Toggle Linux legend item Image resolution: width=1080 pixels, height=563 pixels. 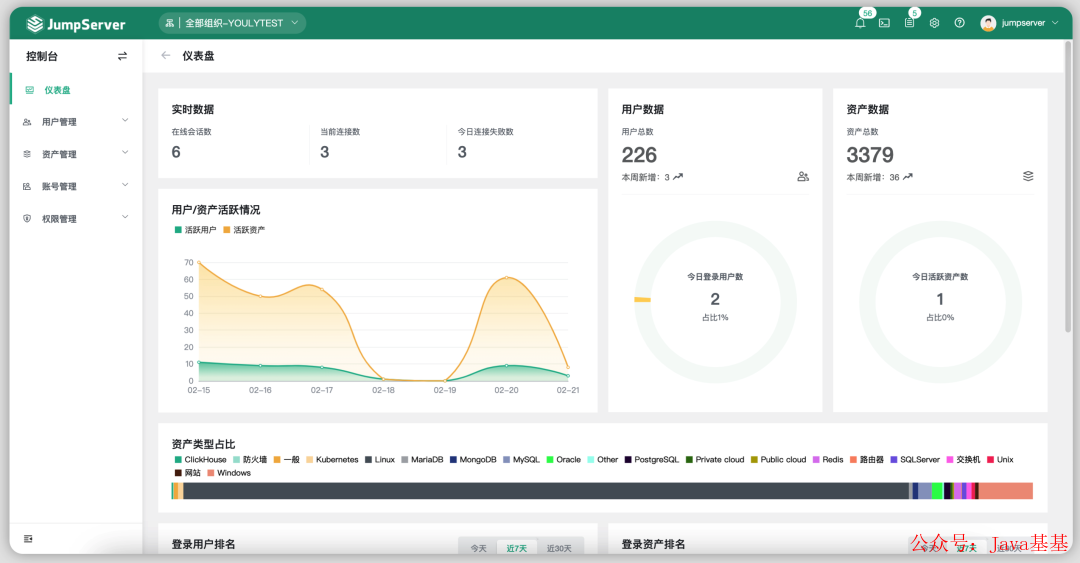(x=380, y=460)
